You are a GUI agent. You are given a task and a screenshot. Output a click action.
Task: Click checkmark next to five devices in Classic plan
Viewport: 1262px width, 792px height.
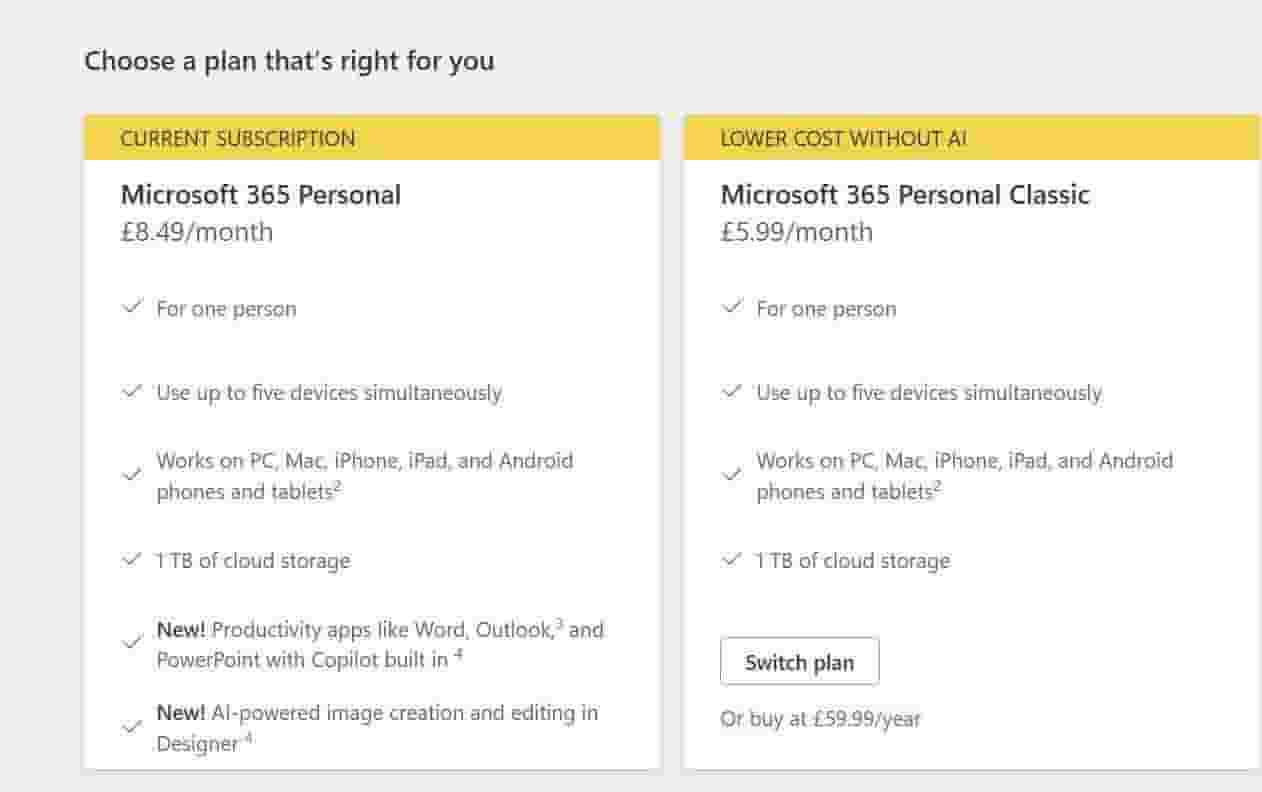732,392
